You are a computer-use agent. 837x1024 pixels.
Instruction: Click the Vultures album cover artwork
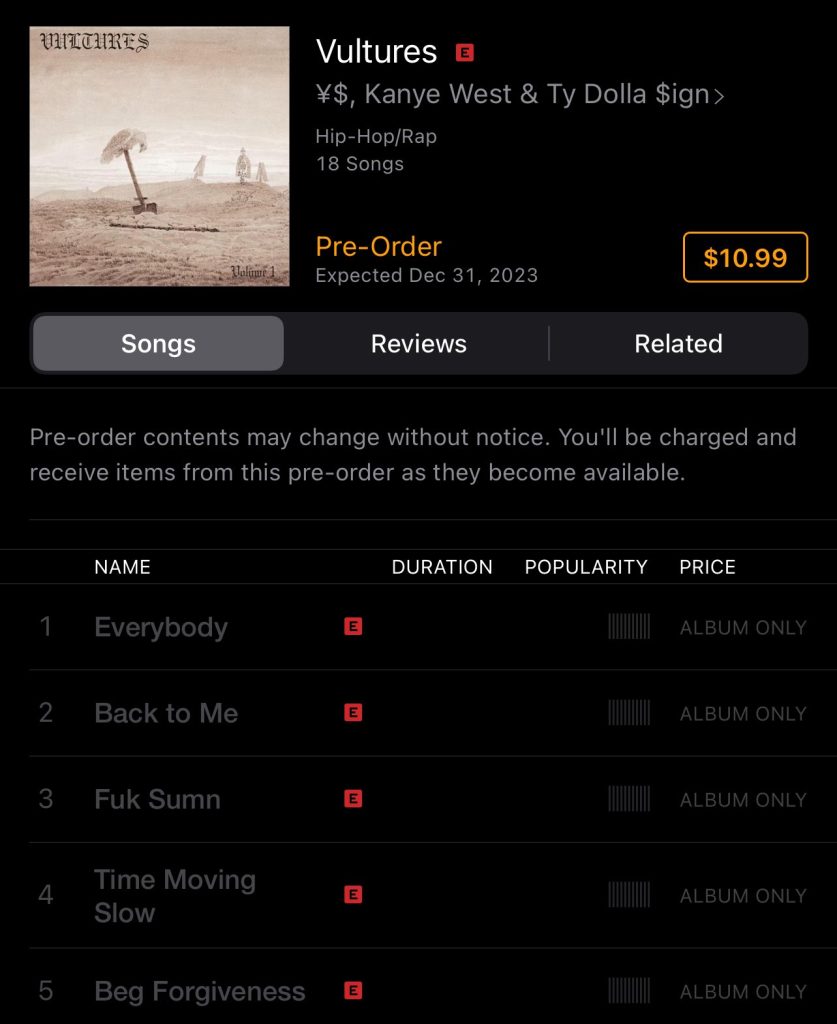tap(159, 156)
